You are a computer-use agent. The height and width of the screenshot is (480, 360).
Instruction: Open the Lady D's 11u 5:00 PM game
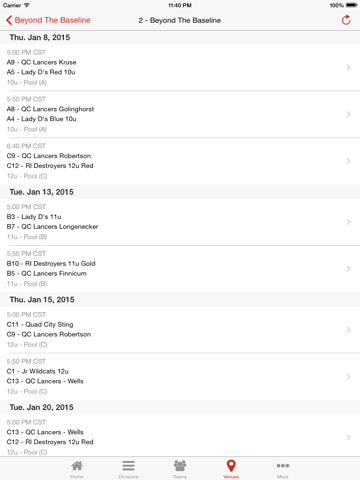pos(180,222)
